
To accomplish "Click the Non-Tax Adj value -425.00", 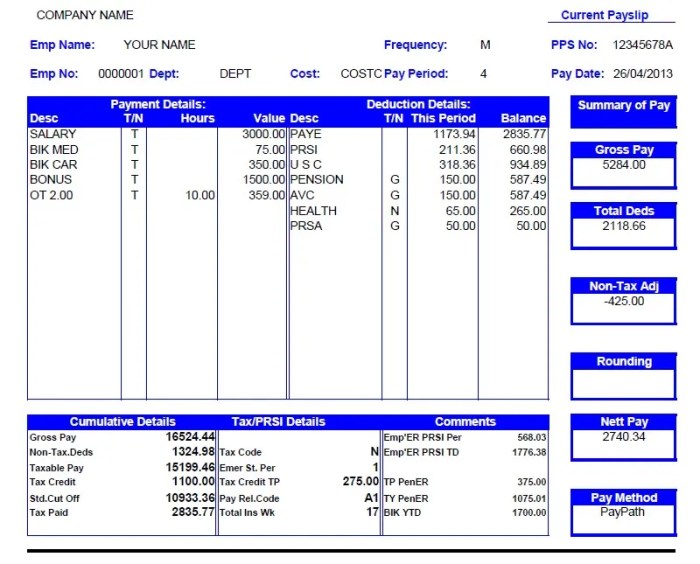I will coord(623,301).
